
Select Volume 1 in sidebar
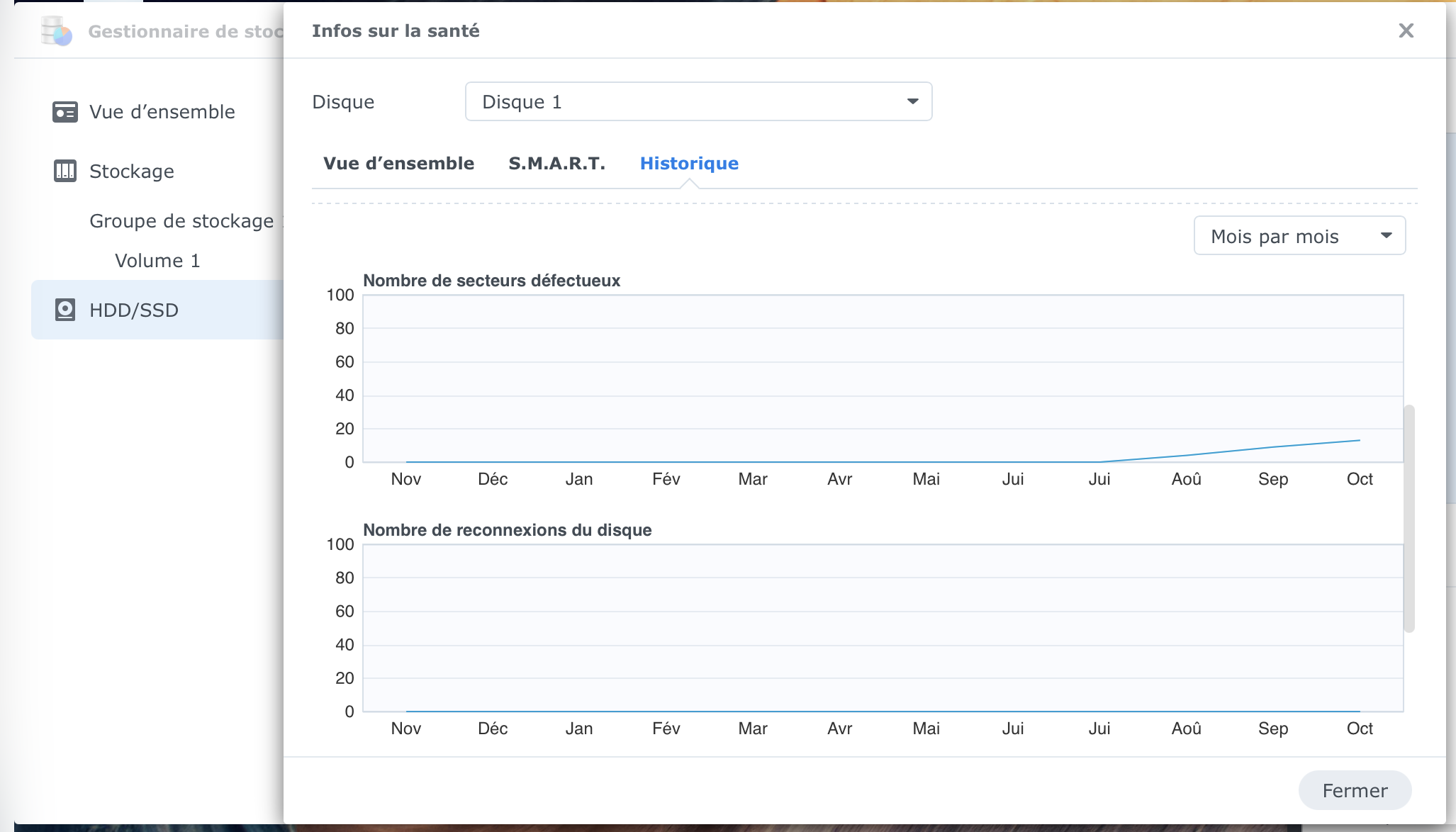point(157,261)
